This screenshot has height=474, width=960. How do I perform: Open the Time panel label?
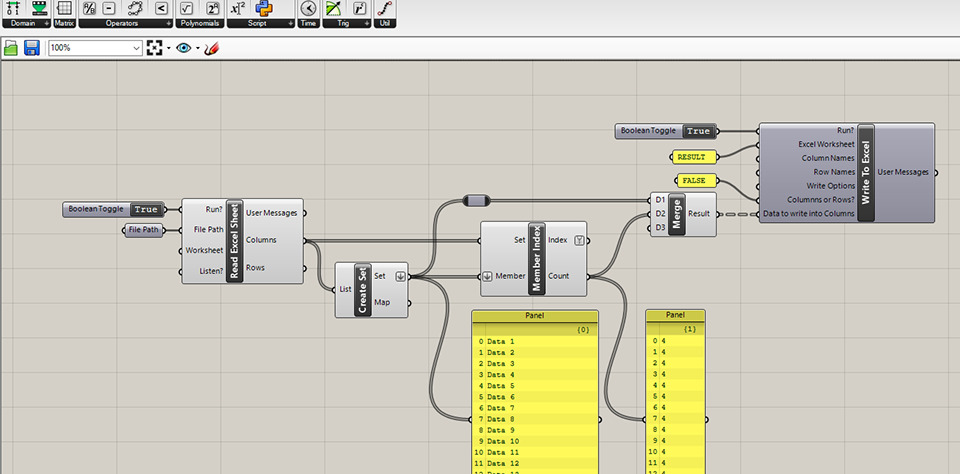click(309, 23)
